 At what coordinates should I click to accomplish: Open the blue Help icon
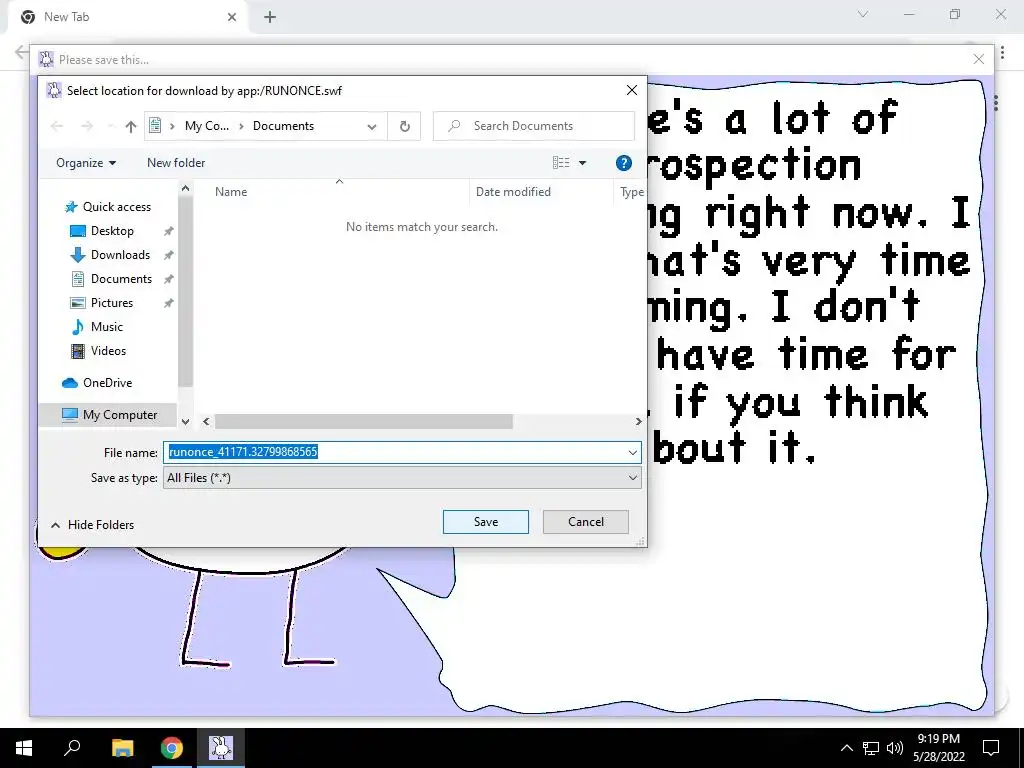click(x=623, y=163)
